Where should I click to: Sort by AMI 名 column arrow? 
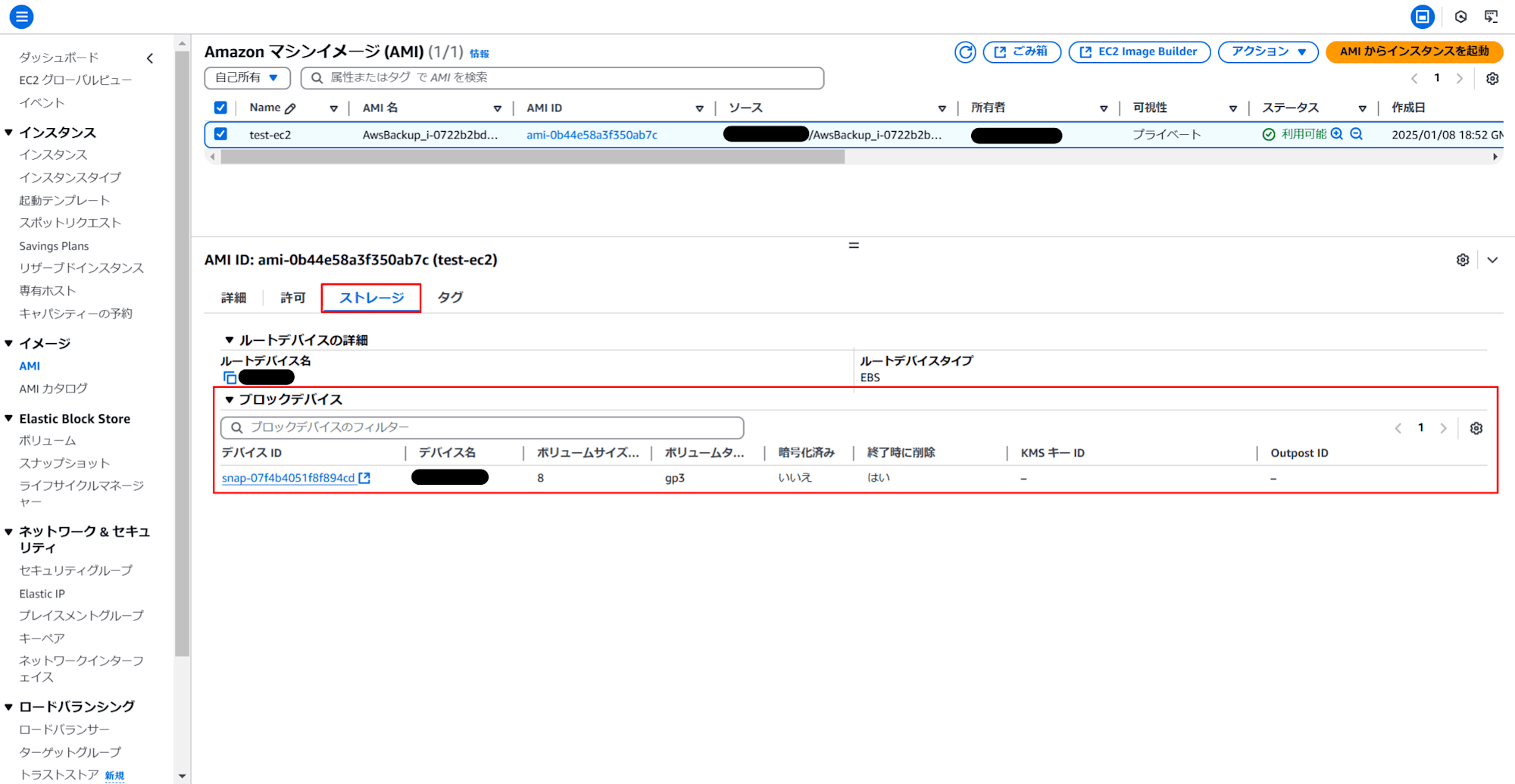498,108
